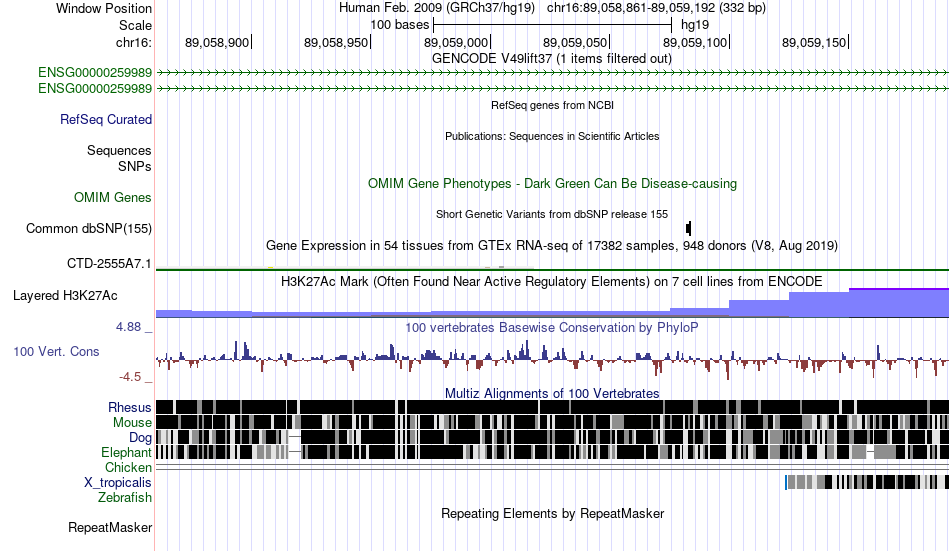
Task: Click the Window Position track label
Action: coord(104,8)
